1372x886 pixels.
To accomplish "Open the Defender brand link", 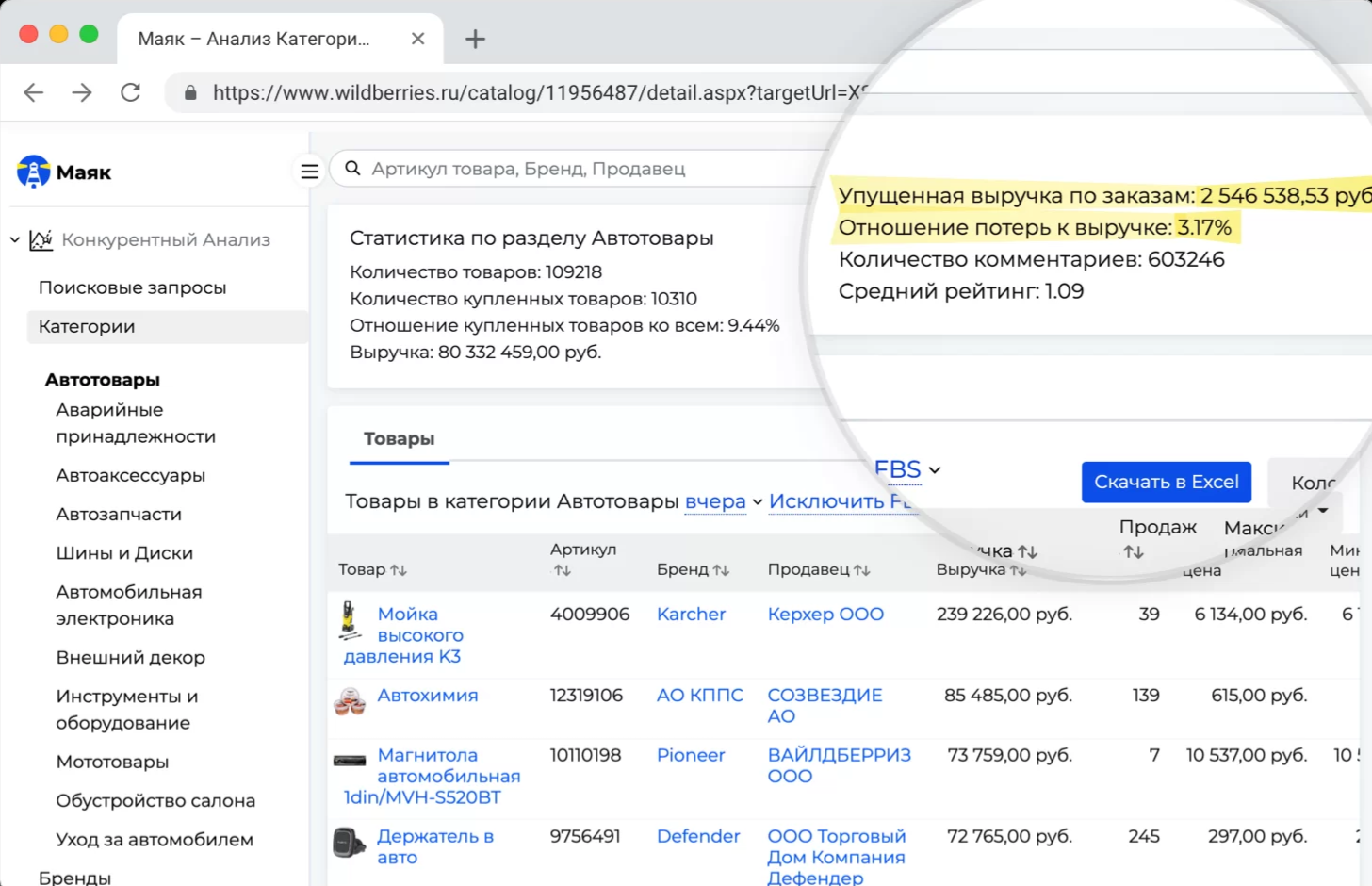I will (x=698, y=836).
